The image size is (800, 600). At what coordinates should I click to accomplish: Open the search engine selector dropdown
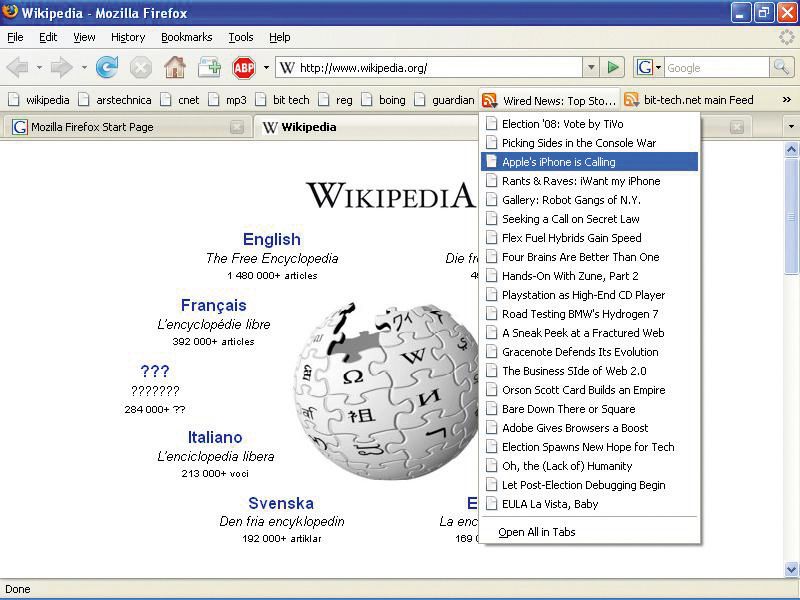(x=658, y=67)
